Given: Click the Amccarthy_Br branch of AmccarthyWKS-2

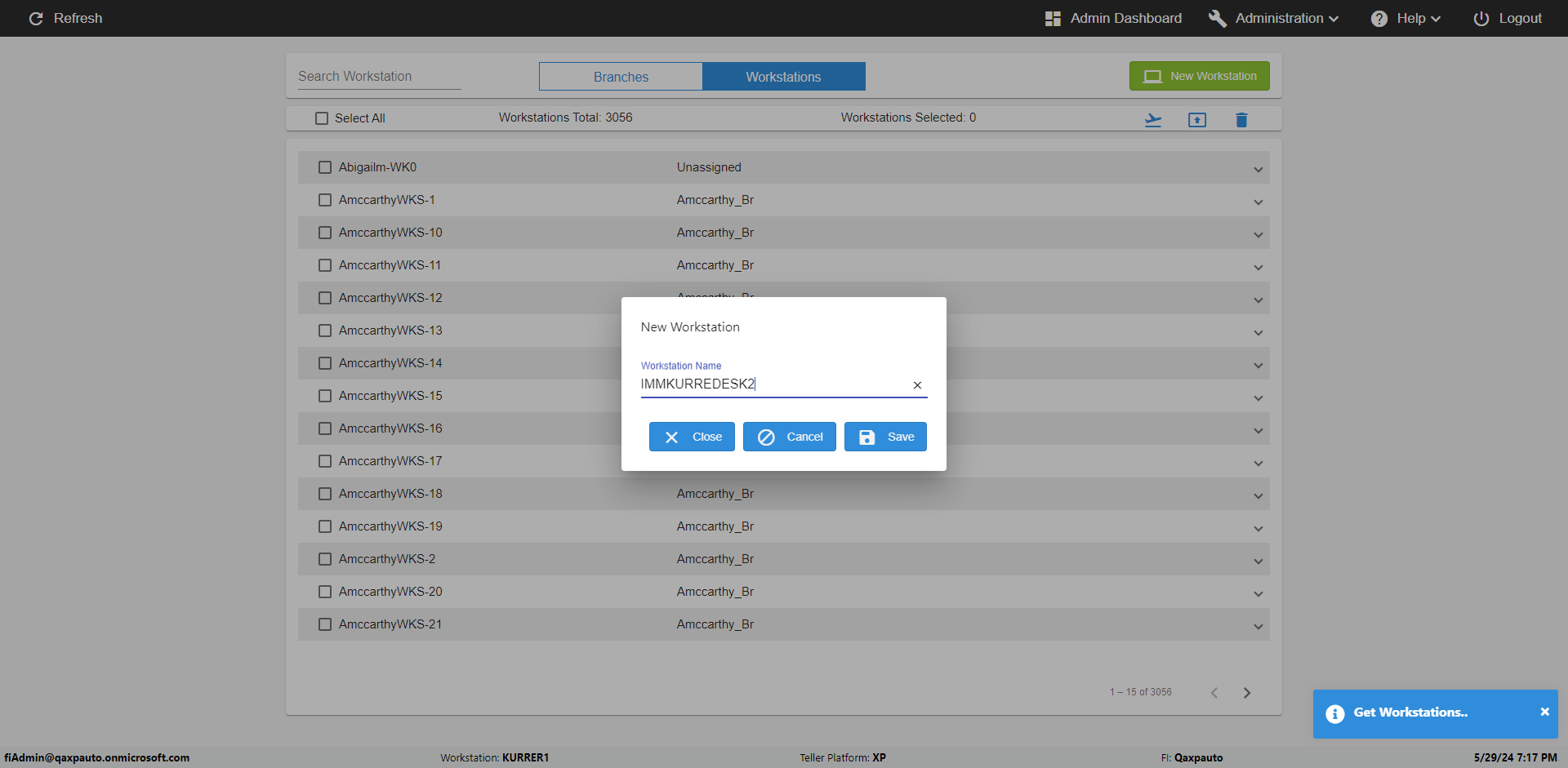Looking at the screenshot, I should (715, 559).
